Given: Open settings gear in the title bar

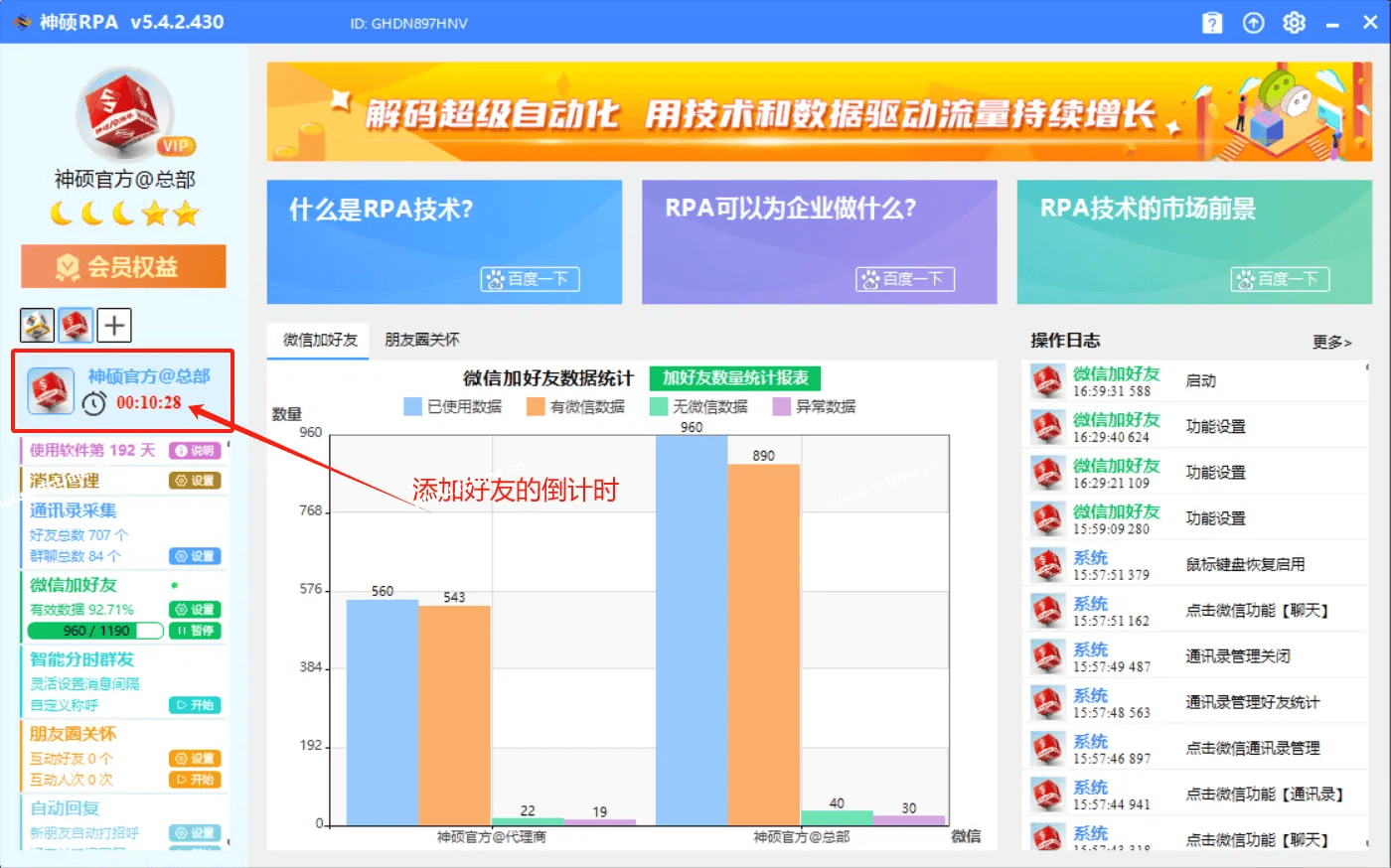Looking at the screenshot, I should pos(1294,23).
